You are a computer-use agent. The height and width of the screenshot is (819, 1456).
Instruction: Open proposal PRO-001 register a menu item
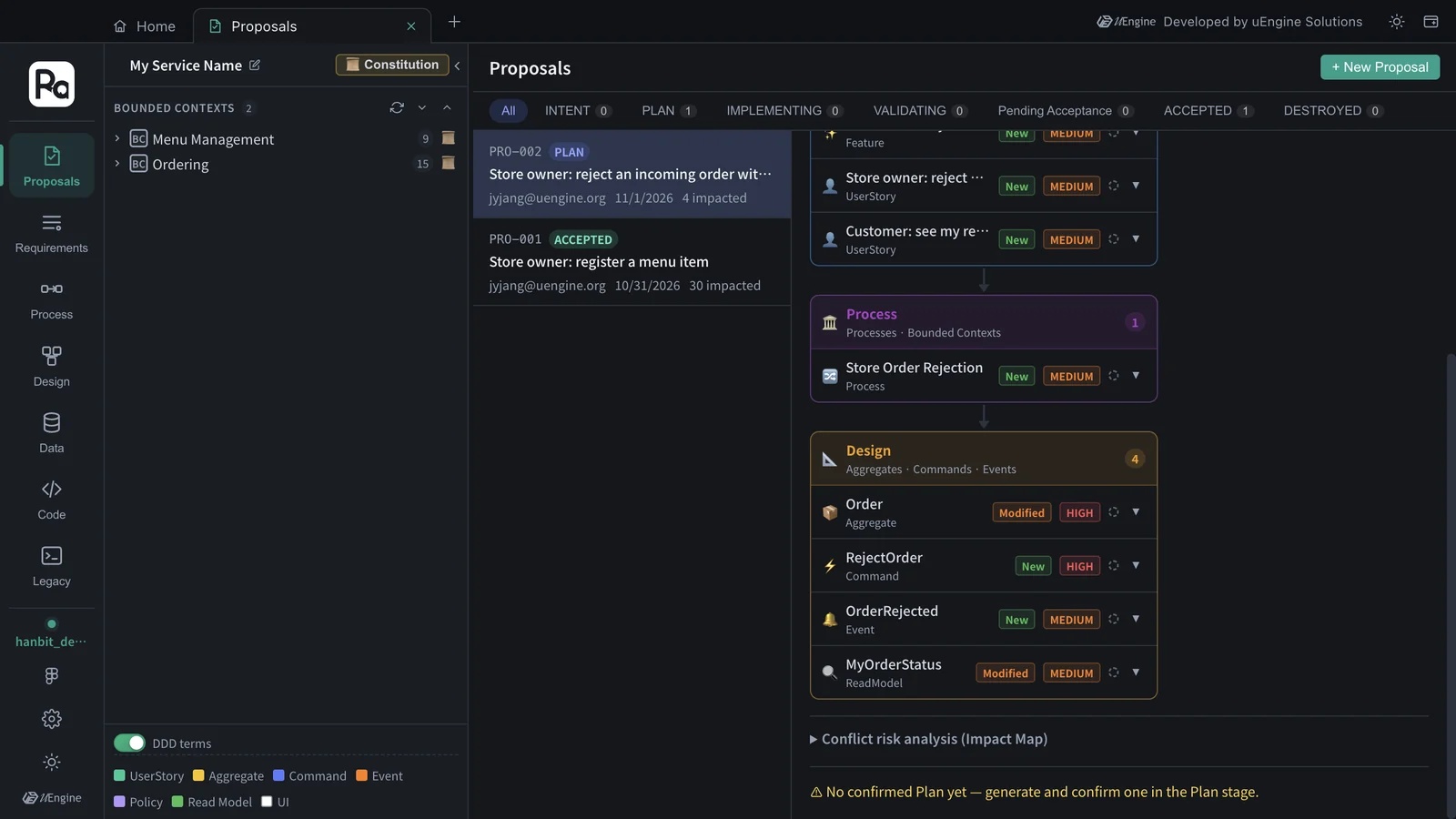point(632,262)
